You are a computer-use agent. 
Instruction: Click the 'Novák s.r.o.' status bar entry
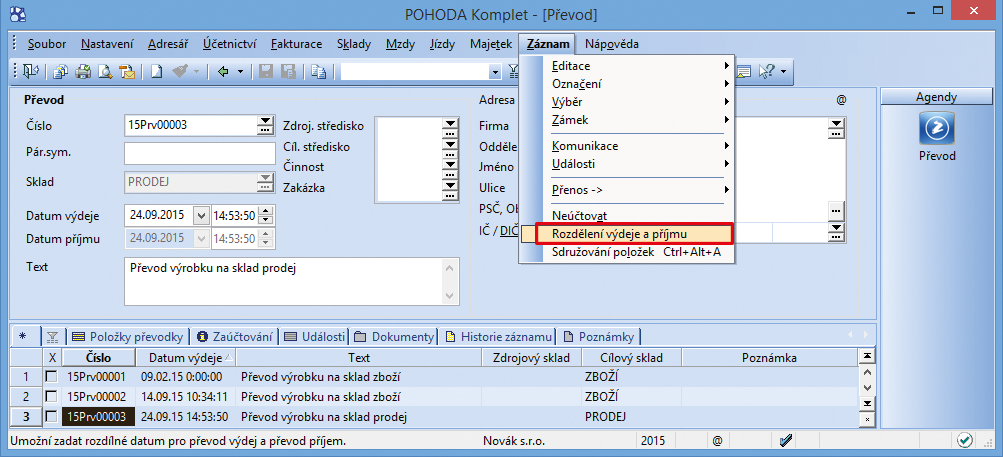pyautogui.click(x=514, y=440)
